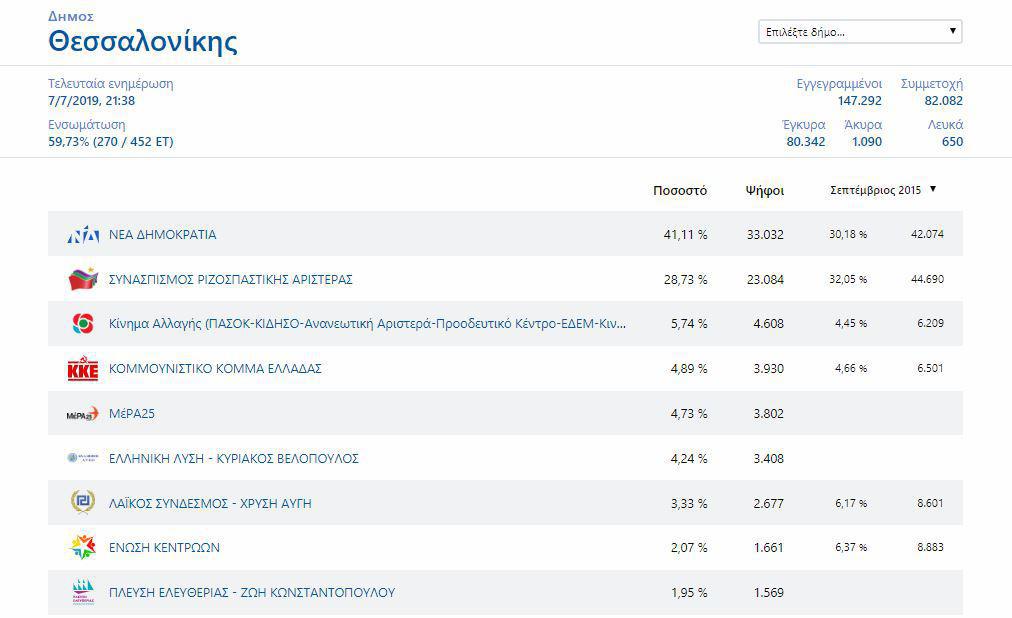Expand the Σεπτέμβριος 2015 comparison dropdown
The width and height of the screenshot is (1012, 618).
point(883,190)
